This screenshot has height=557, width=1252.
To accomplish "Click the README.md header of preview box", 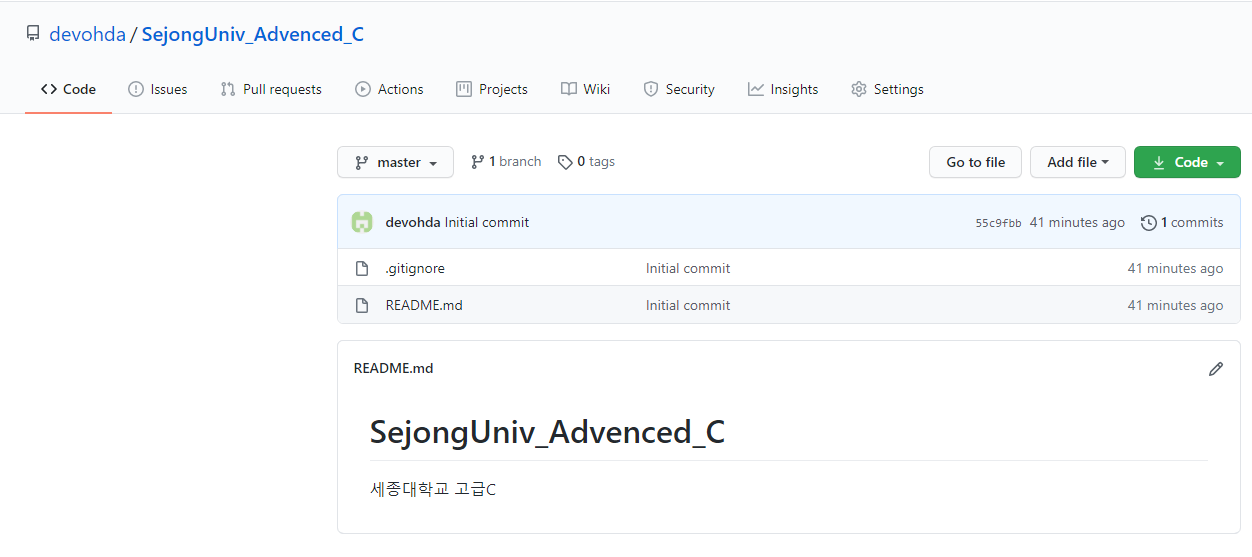I will click(393, 368).
